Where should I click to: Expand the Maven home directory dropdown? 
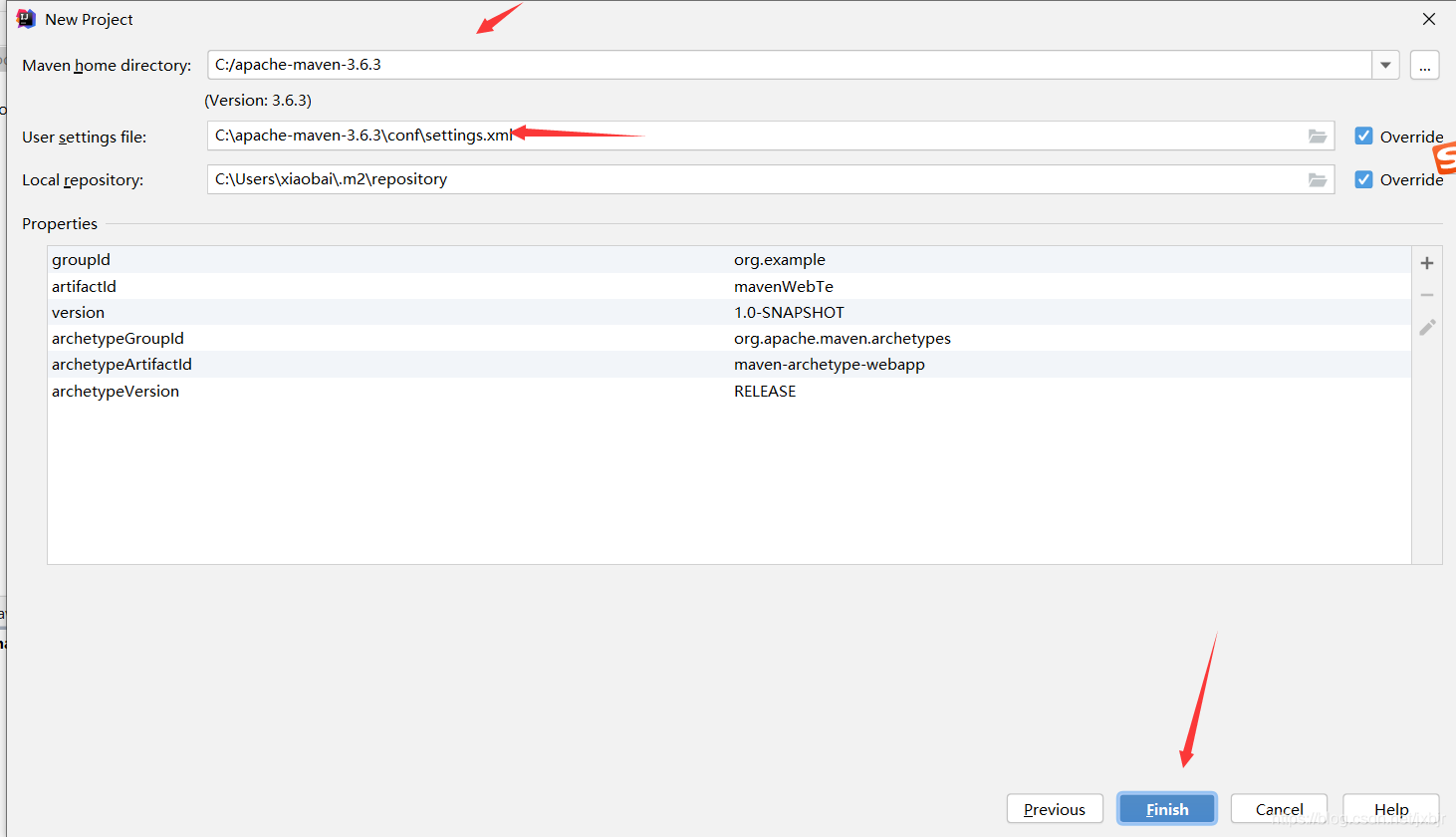point(1385,65)
